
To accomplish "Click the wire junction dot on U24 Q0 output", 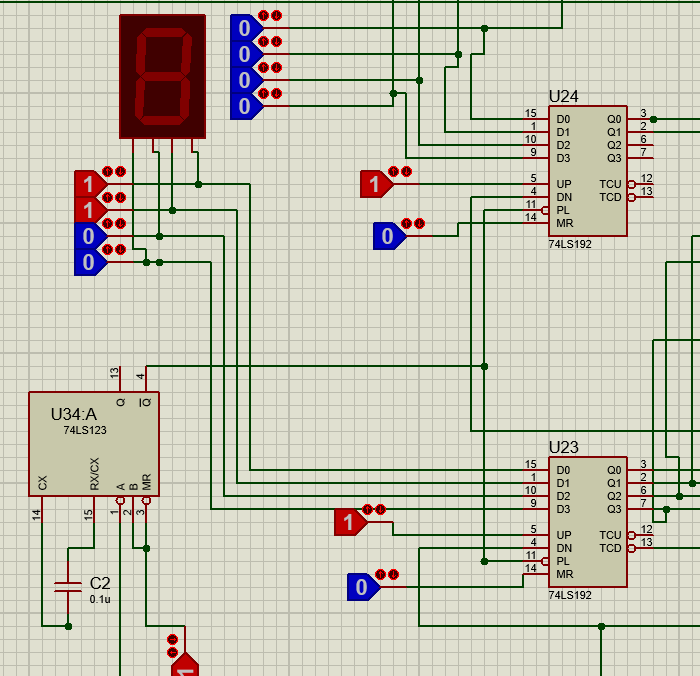I will click(653, 119).
